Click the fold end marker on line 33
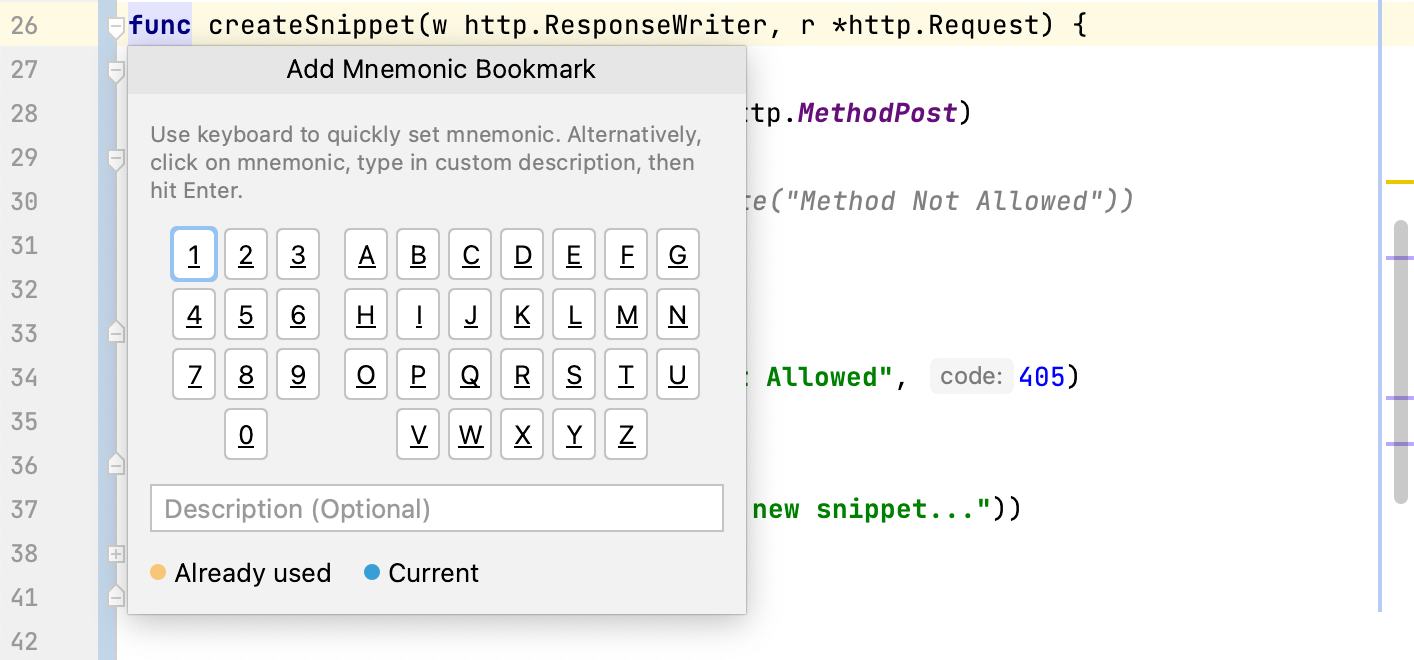Viewport: 1414px width, 660px height. coord(116,333)
